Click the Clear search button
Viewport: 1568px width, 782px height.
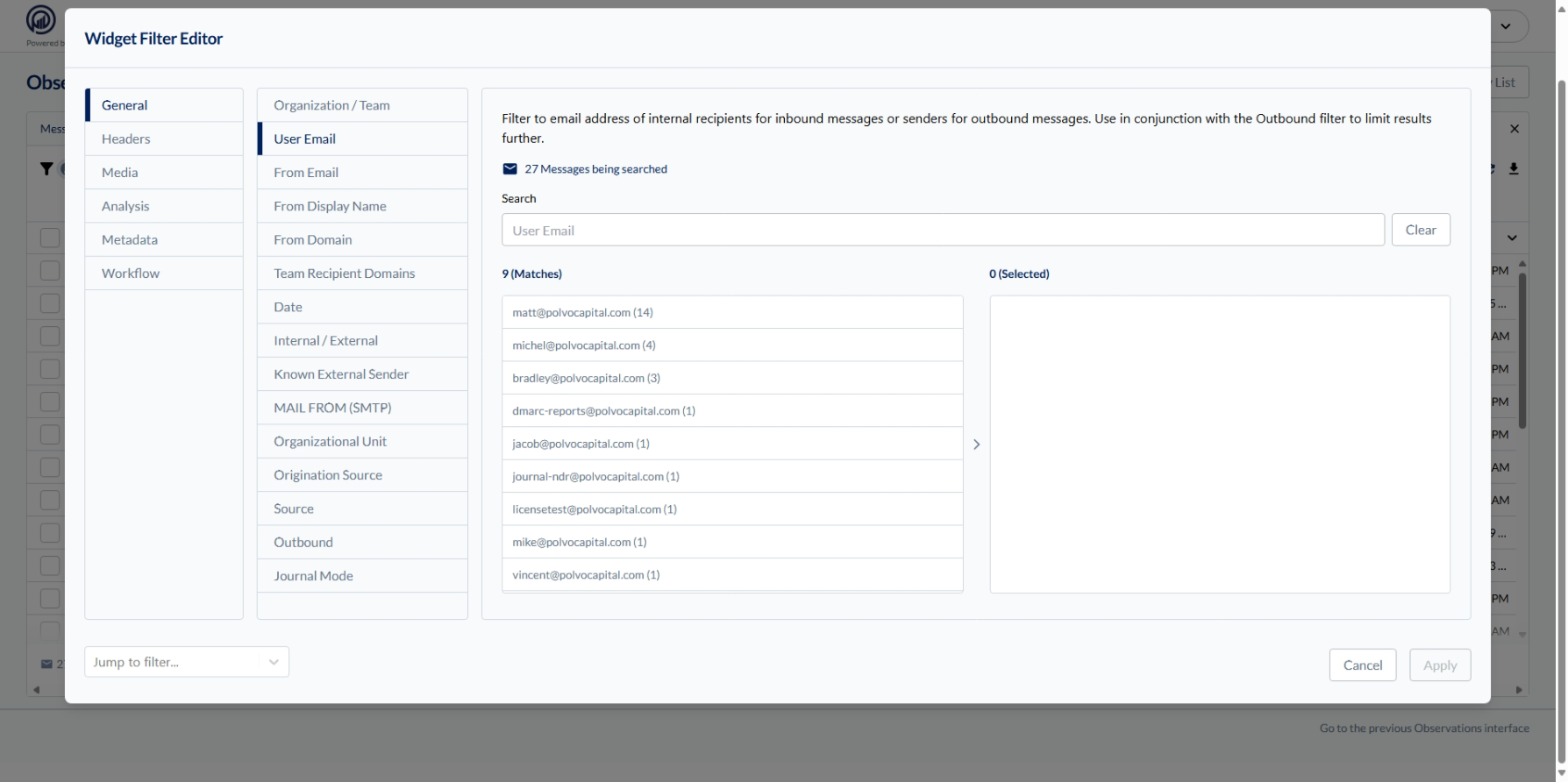[1420, 230]
